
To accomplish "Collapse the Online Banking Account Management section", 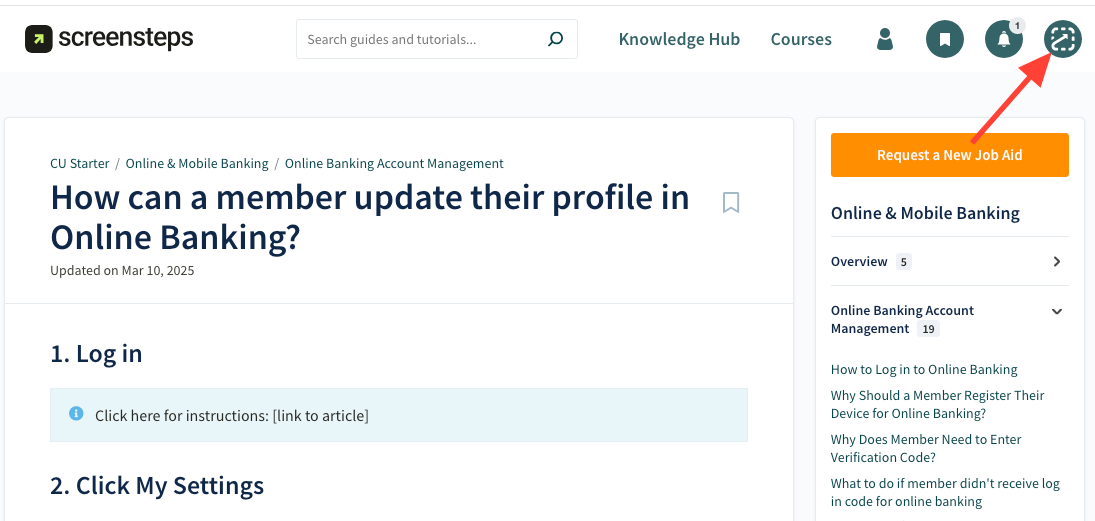I will pyautogui.click(x=1057, y=311).
